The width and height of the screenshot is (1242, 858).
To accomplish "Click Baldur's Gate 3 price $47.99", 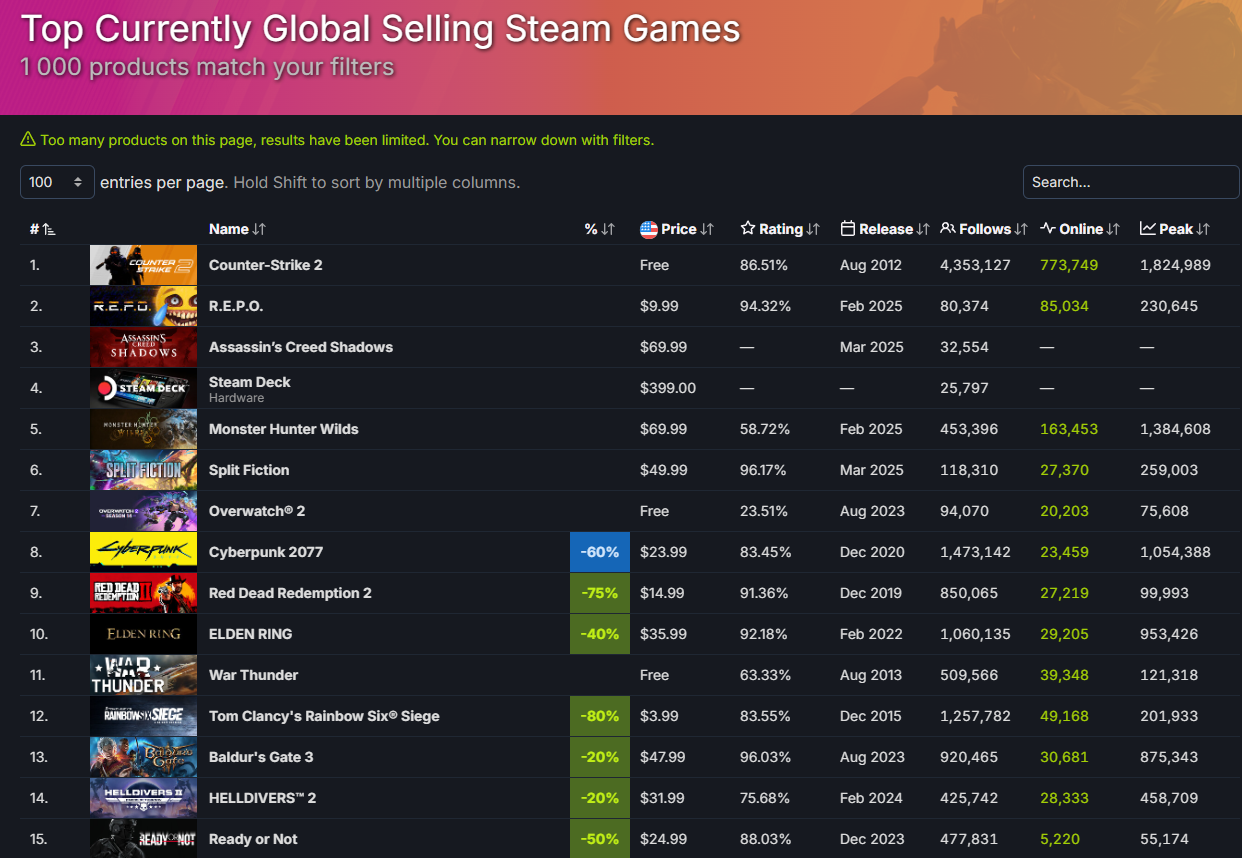I will coord(663,757).
